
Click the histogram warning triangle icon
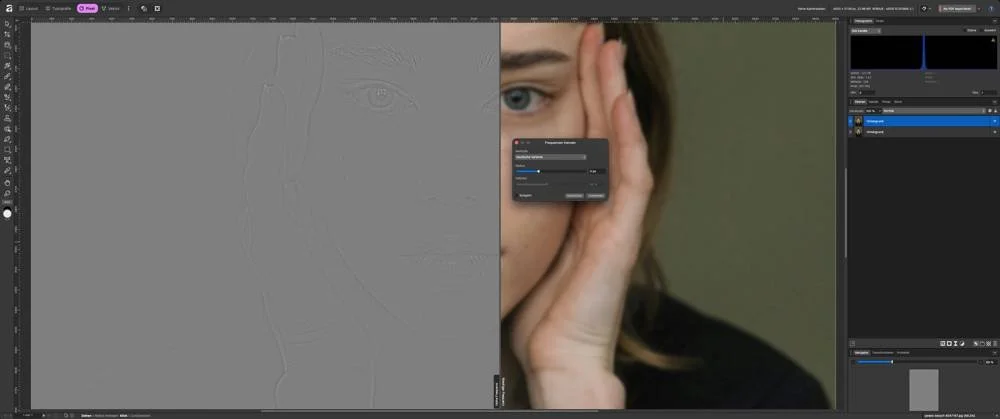click(994, 40)
